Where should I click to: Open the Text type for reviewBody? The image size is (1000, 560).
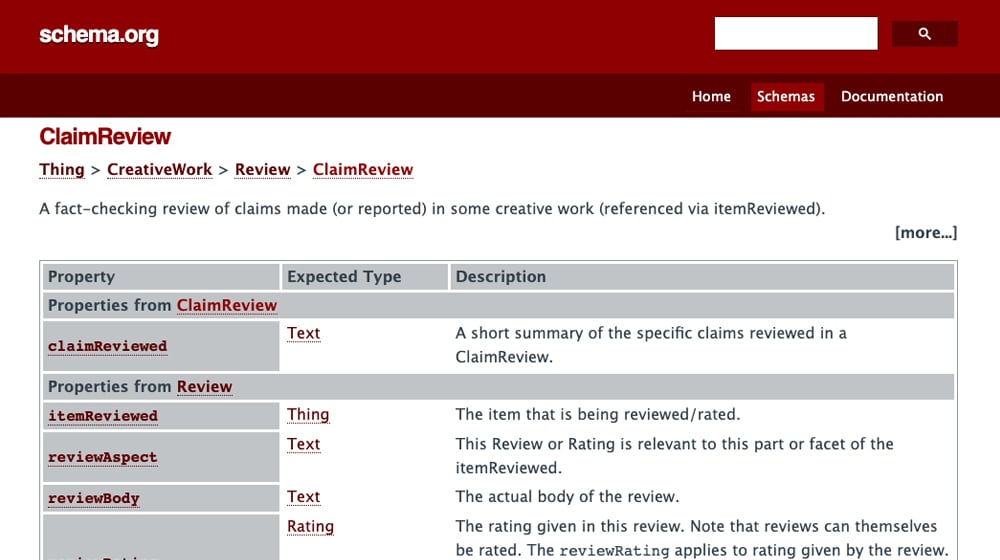point(304,497)
